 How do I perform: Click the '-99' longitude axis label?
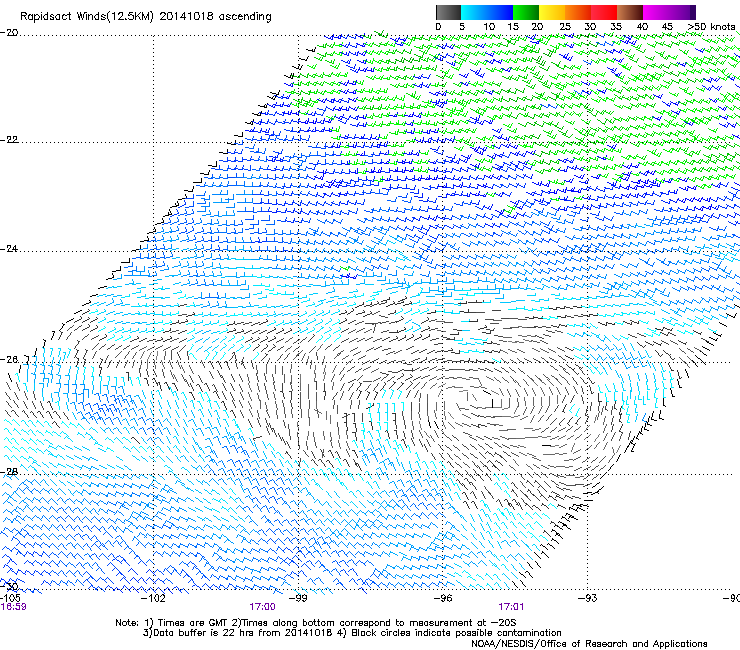298,599
